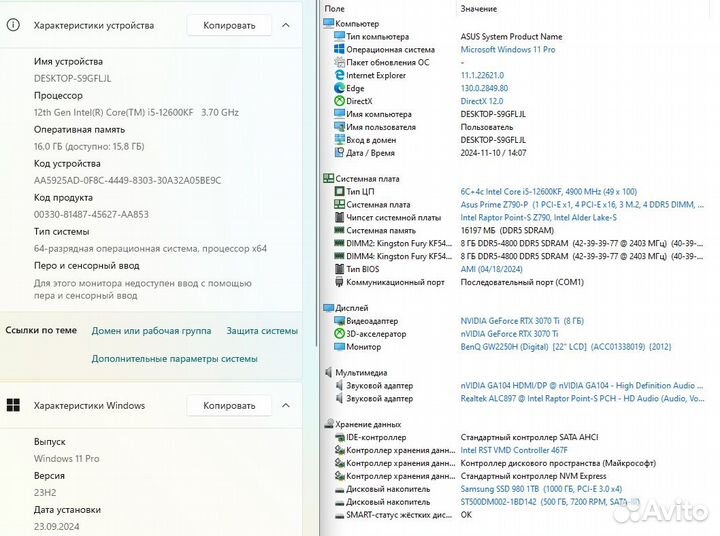Open the NVIDIA GeForce RTX 3070 Ti (8 ГБ) link

pos(522,321)
